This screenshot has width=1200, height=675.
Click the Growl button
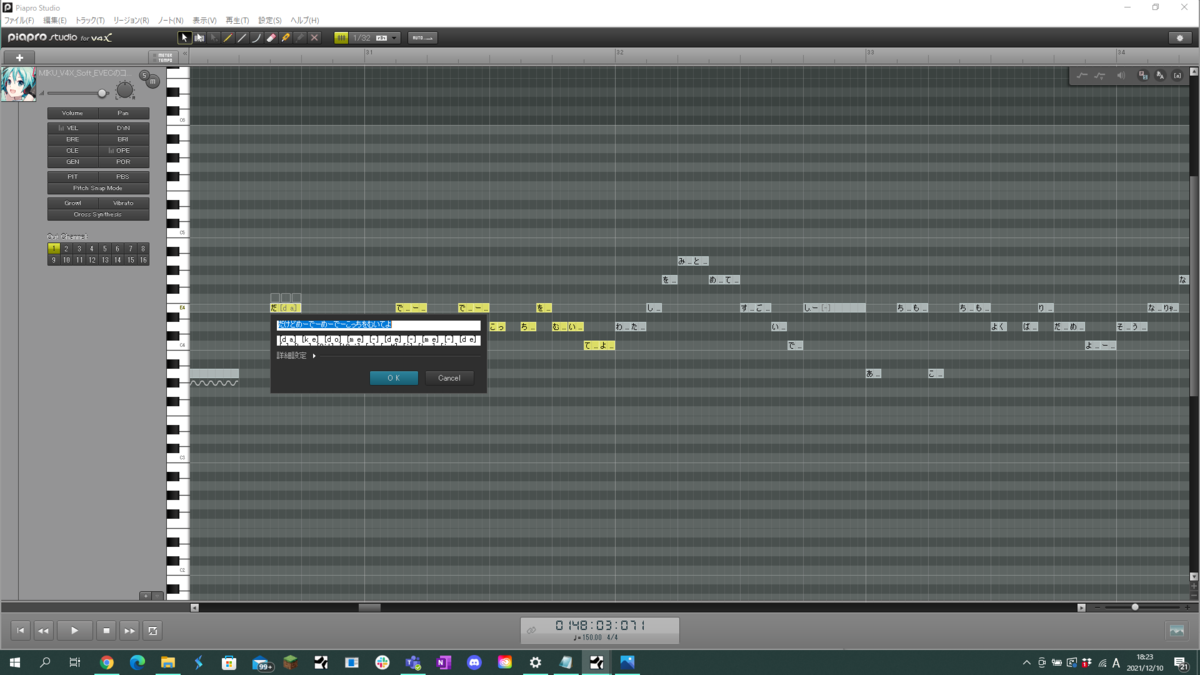(x=73, y=203)
